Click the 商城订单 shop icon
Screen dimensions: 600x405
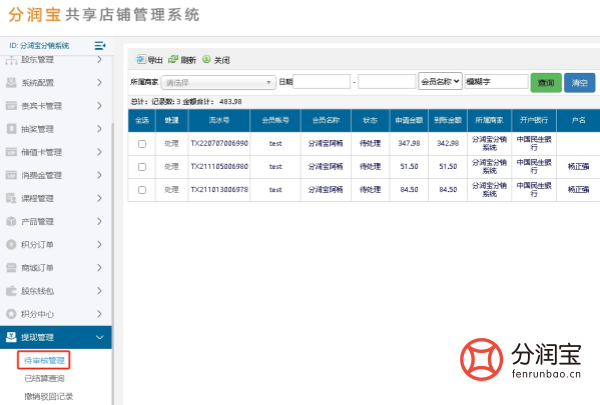(x=11, y=268)
